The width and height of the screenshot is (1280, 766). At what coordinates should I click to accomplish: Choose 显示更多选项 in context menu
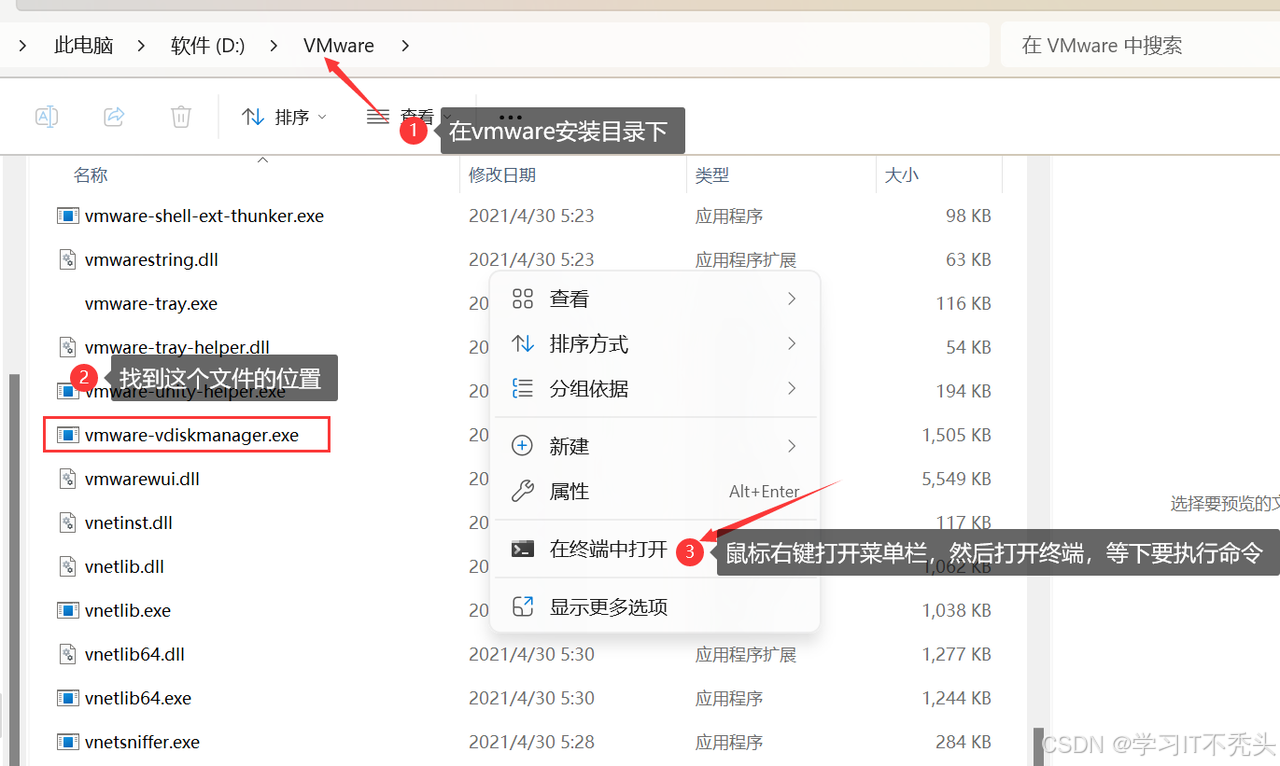[x=655, y=607]
